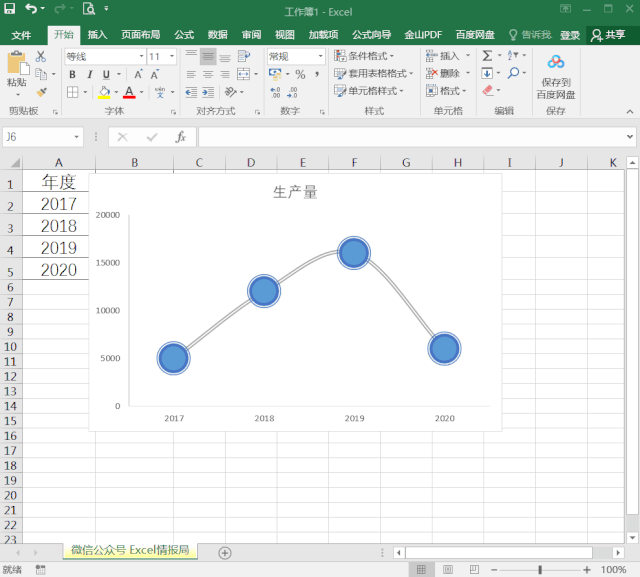Switch to 视图 tab
Screen dimensions: 640x577
click(x=285, y=35)
